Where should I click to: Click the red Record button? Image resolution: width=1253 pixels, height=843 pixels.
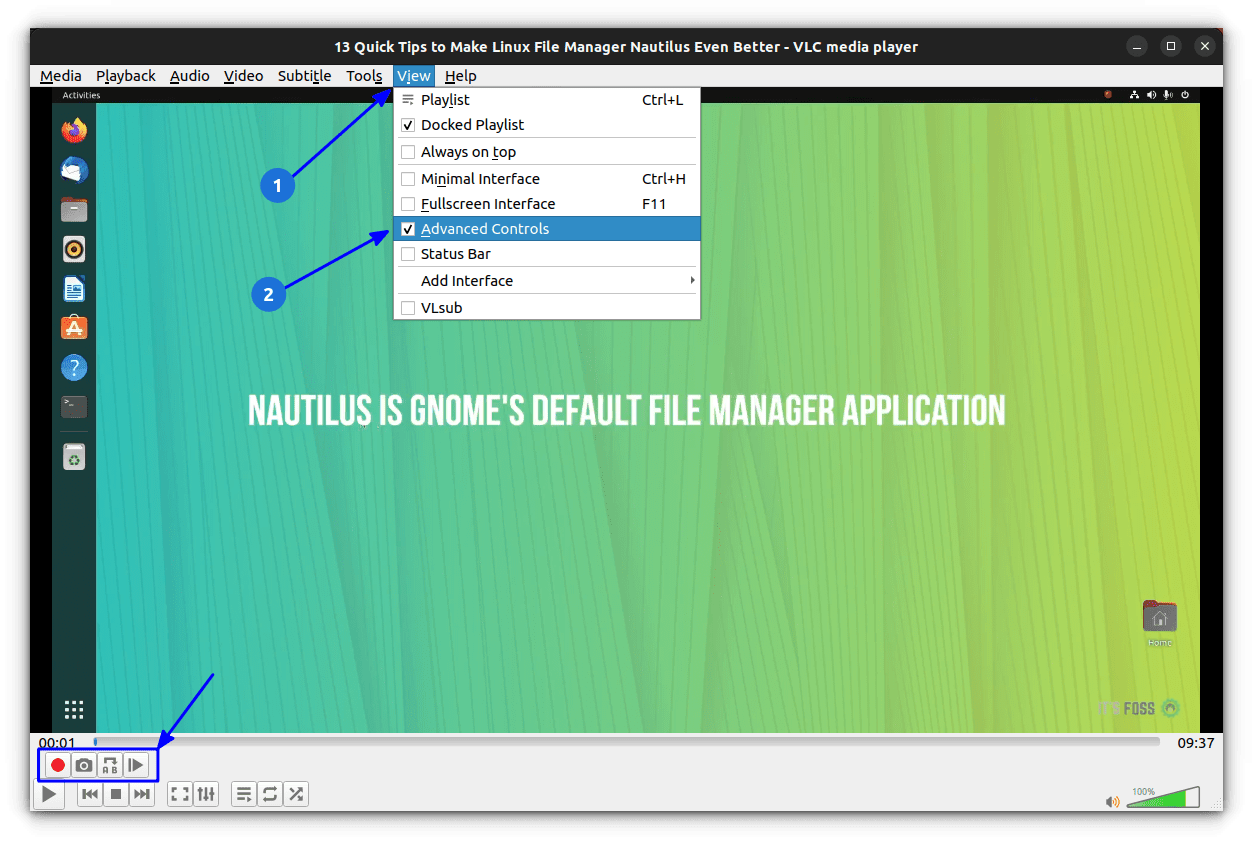pos(58,766)
